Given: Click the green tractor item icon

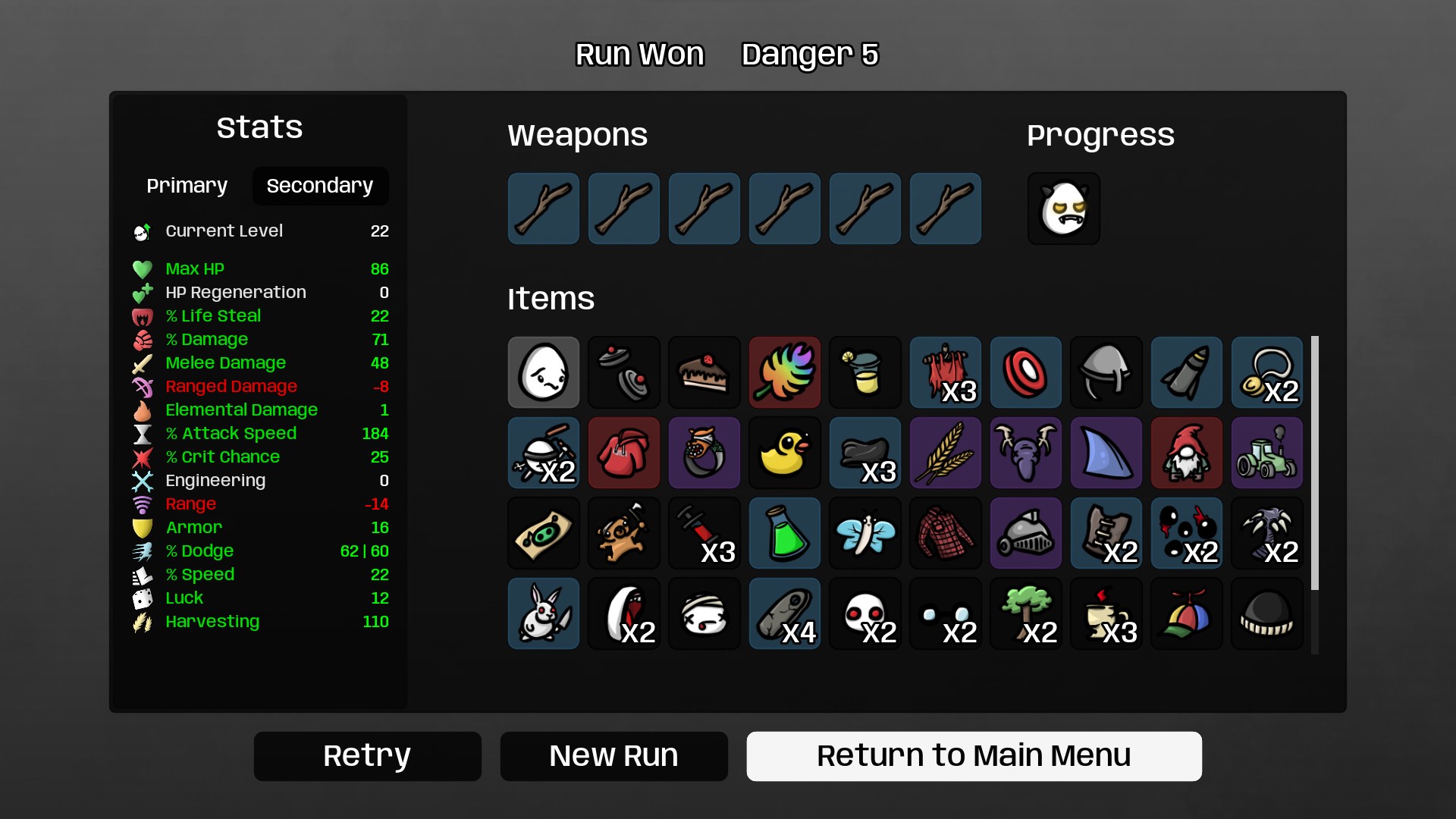Looking at the screenshot, I should 1266,453.
